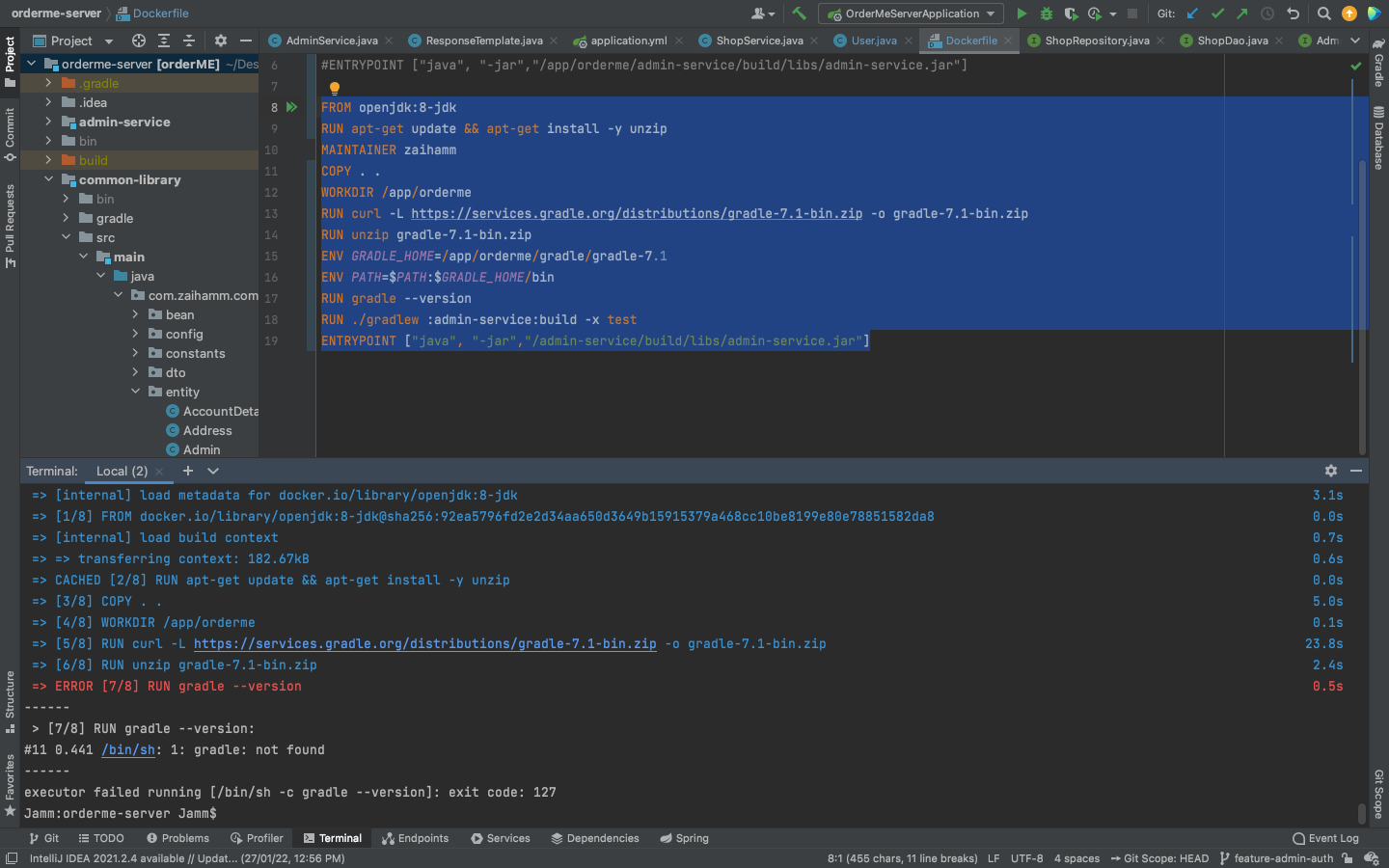Image resolution: width=1389 pixels, height=868 pixels.
Task: Switch to the AdminService.java tab
Action: (x=331, y=41)
